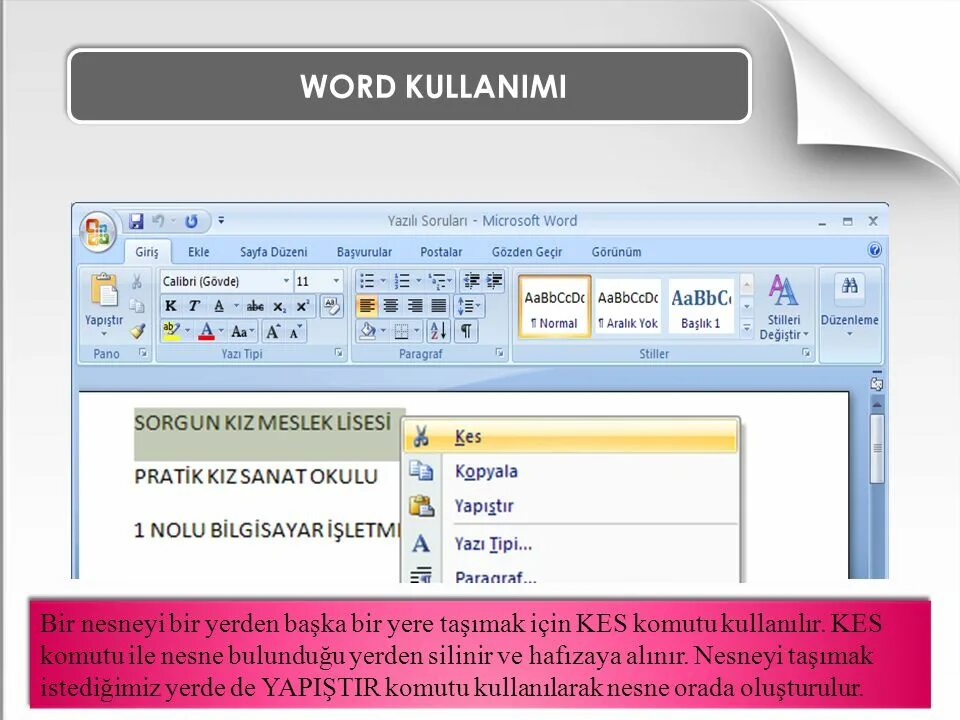Decrease paragraph indent

click(x=471, y=281)
